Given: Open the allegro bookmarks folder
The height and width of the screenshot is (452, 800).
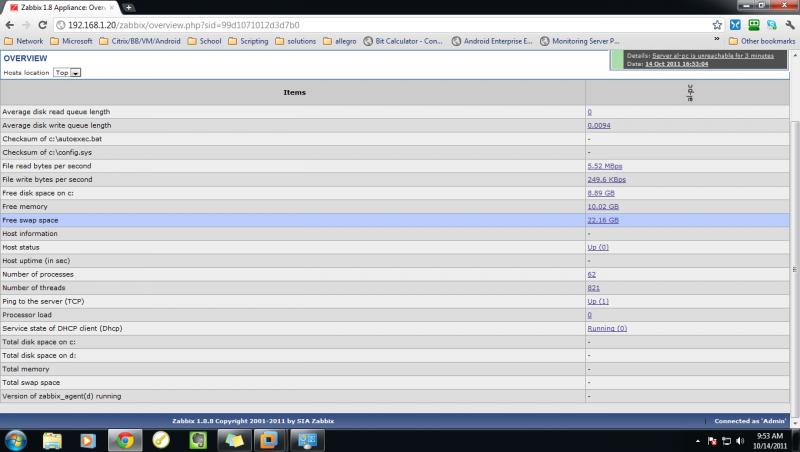Looking at the screenshot, I should pos(340,41).
